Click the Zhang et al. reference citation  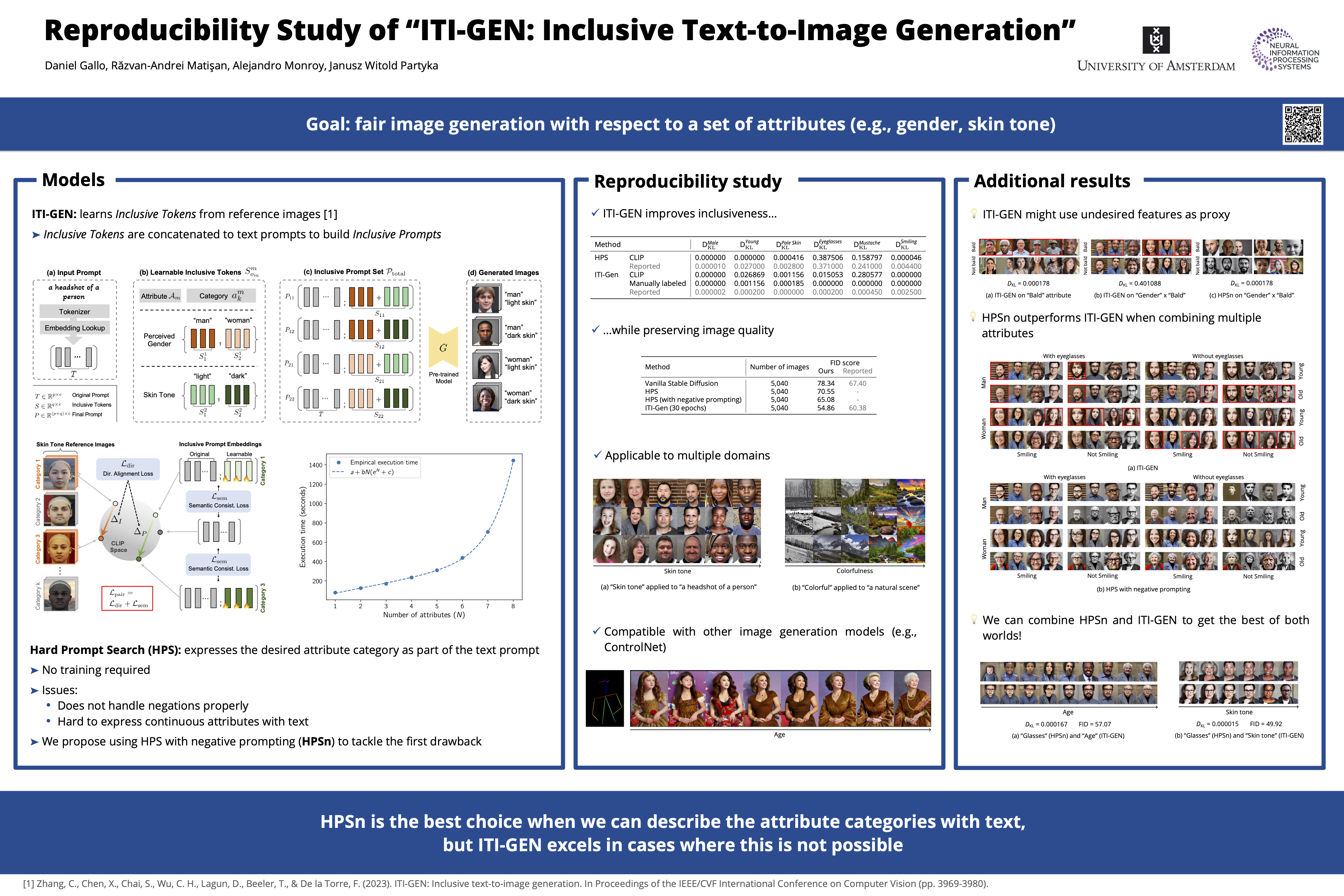coord(505,884)
